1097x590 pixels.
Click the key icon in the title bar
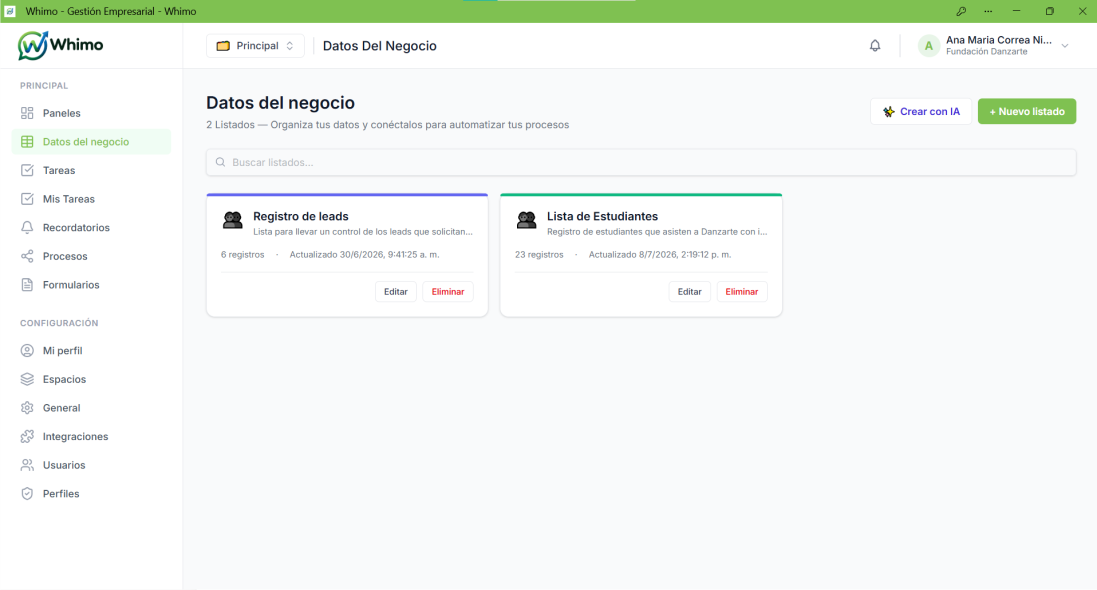click(x=961, y=11)
